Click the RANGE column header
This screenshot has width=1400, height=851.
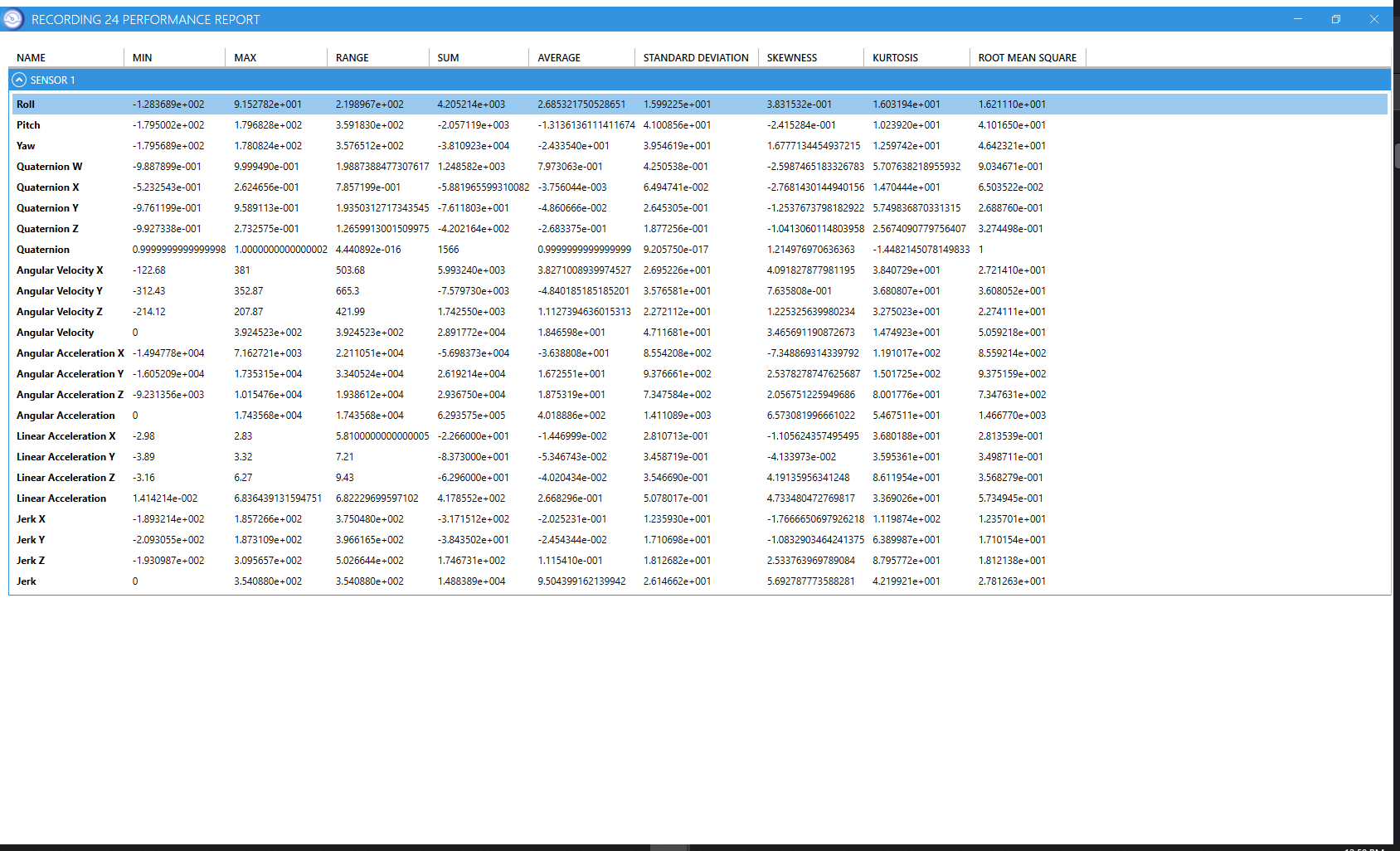pyautogui.click(x=378, y=58)
